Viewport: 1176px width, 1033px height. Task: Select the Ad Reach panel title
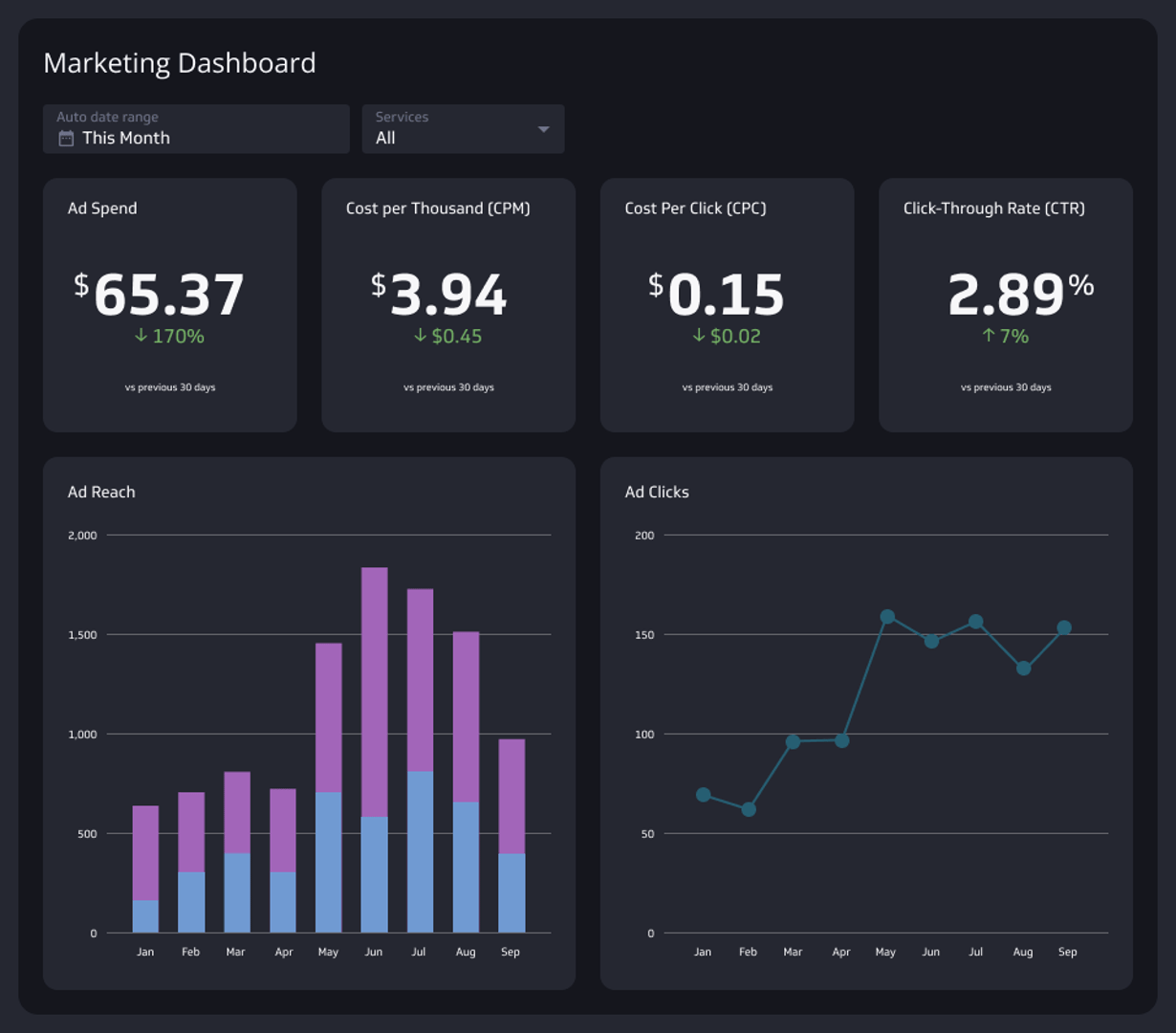[100, 492]
